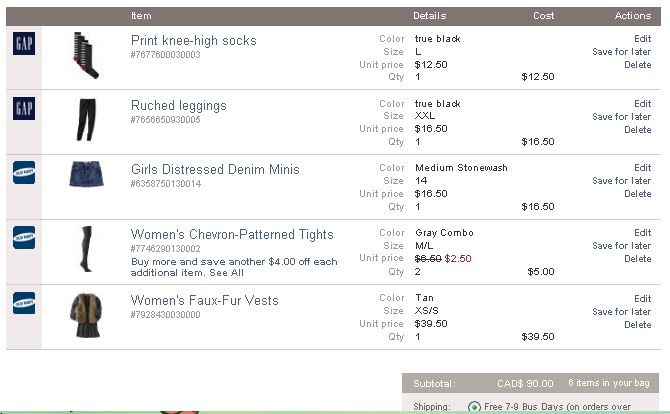Select Free 7-9 Bus Days shipping option

[x=474, y=407]
